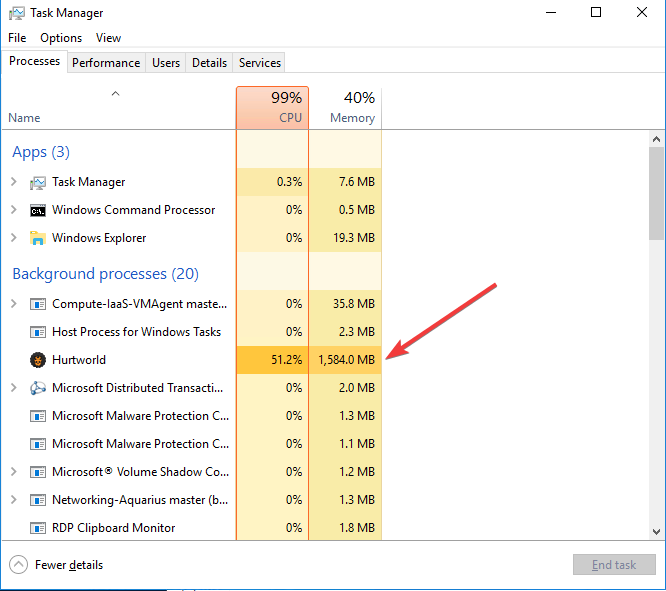Expand the Windows Command Processor row
Viewport: 666px width, 591px height.
(x=14, y=209)
